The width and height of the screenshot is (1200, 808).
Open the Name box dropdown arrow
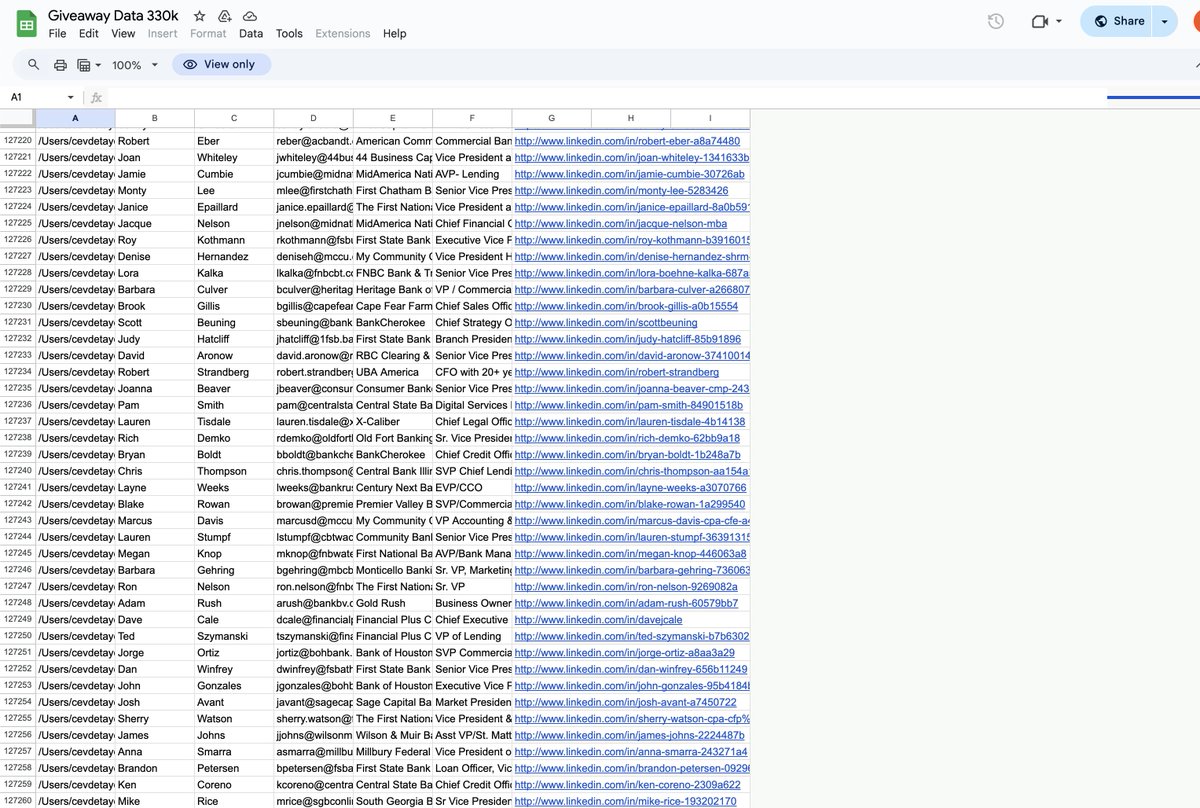tap(71, 97)
